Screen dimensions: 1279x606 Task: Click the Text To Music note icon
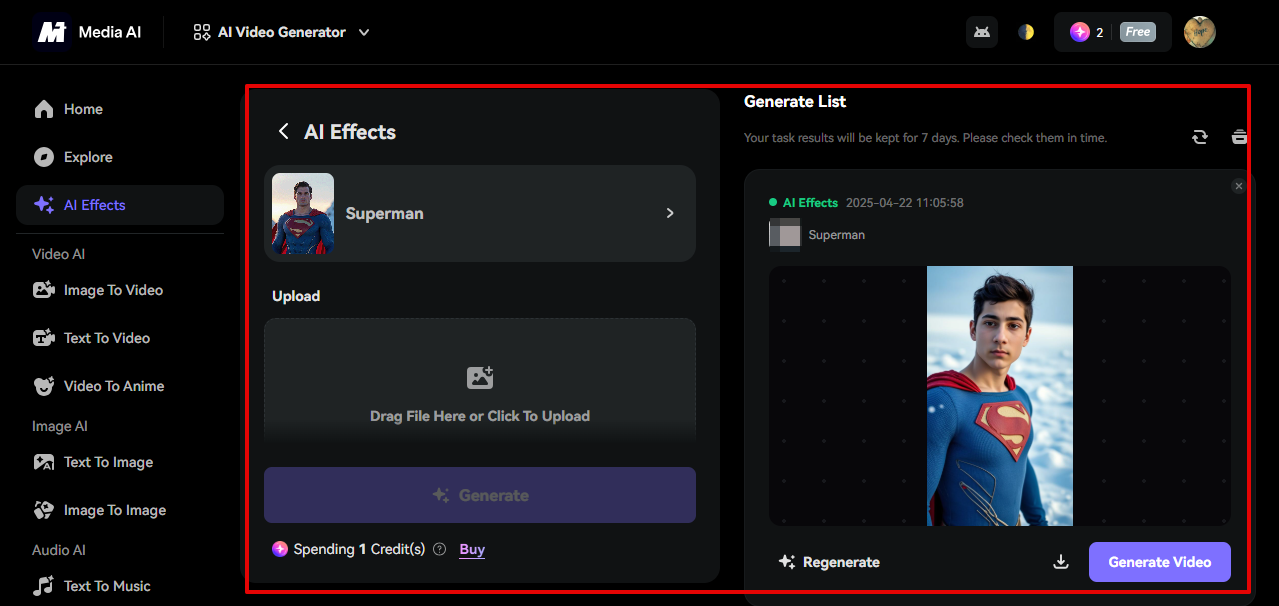click(44, 586)
